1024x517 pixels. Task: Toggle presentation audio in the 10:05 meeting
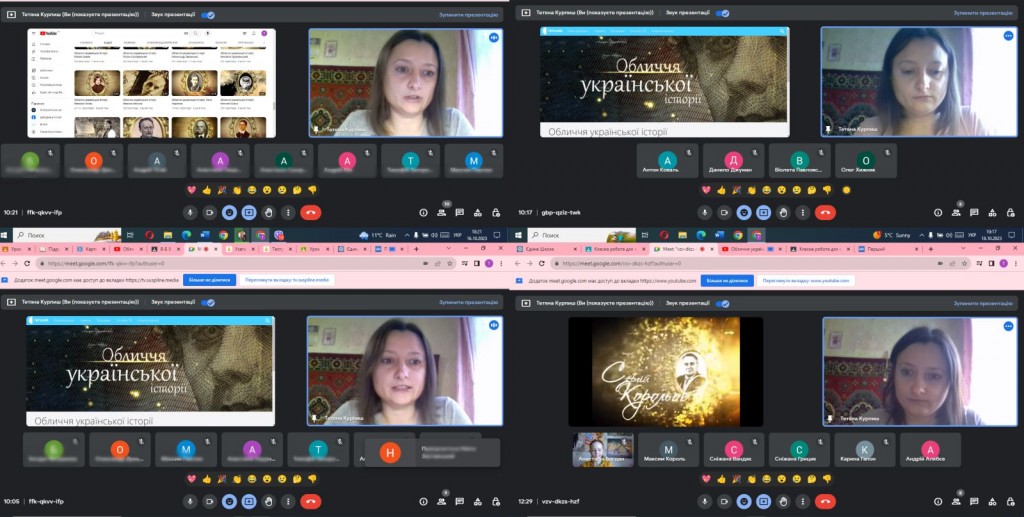208,303
